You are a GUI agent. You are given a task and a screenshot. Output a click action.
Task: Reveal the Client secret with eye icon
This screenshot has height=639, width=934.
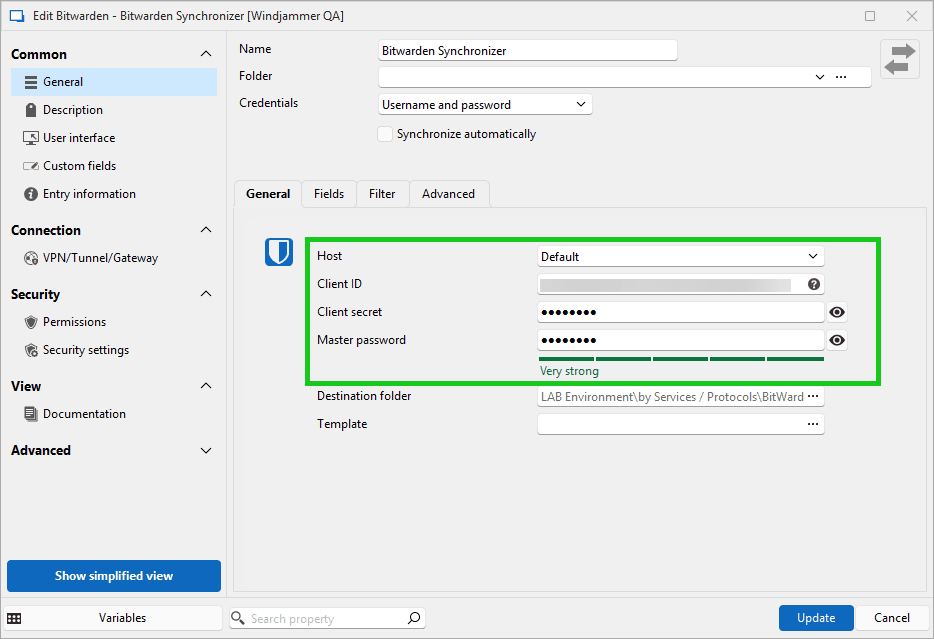coord(838,313)
